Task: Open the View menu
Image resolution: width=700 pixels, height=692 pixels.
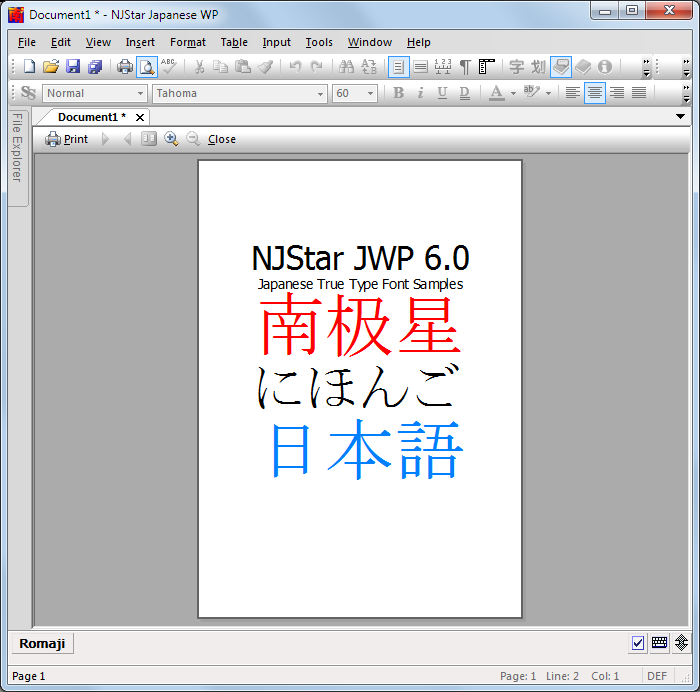Action: (98, 42)
